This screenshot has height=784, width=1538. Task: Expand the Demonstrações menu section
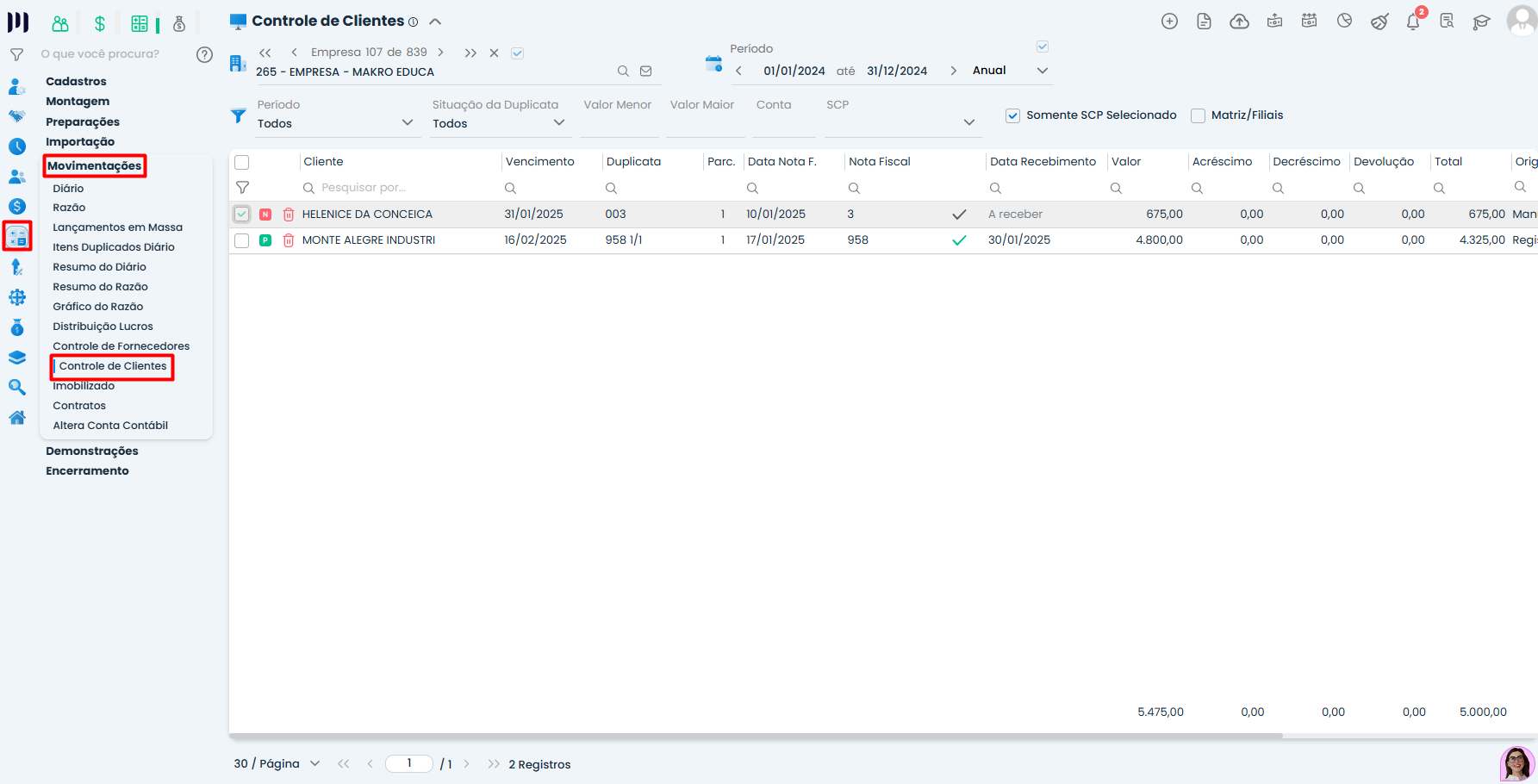tap(91, 451)
